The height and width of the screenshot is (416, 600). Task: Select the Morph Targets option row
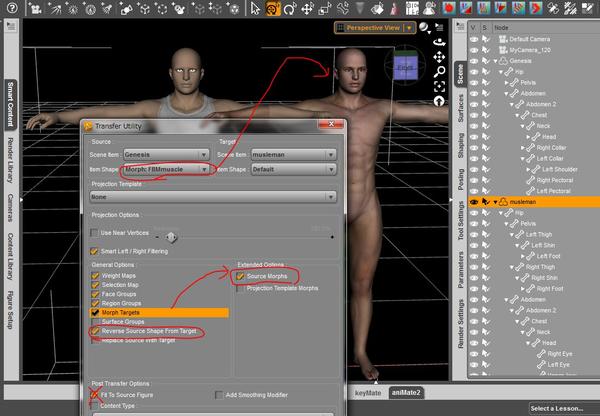[x=159, y=313]
